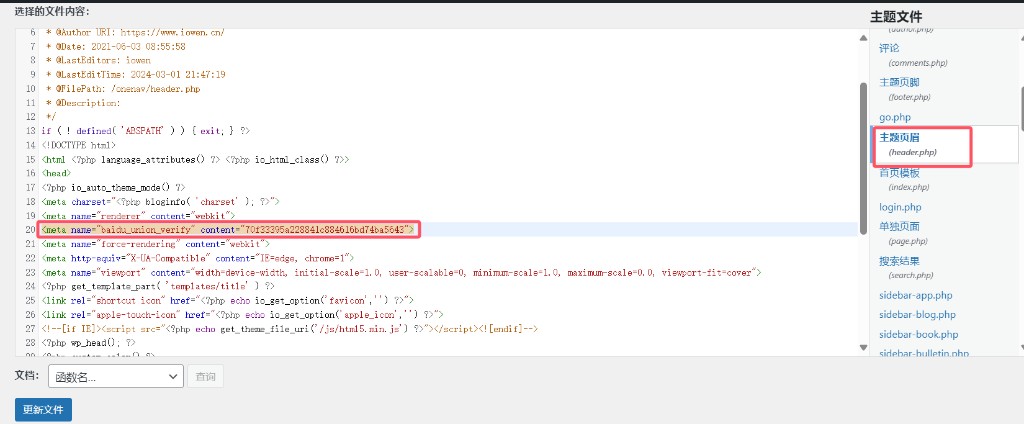
Task: Place cursor on baidu_union_verify meta line
Action: pos(227,229)
